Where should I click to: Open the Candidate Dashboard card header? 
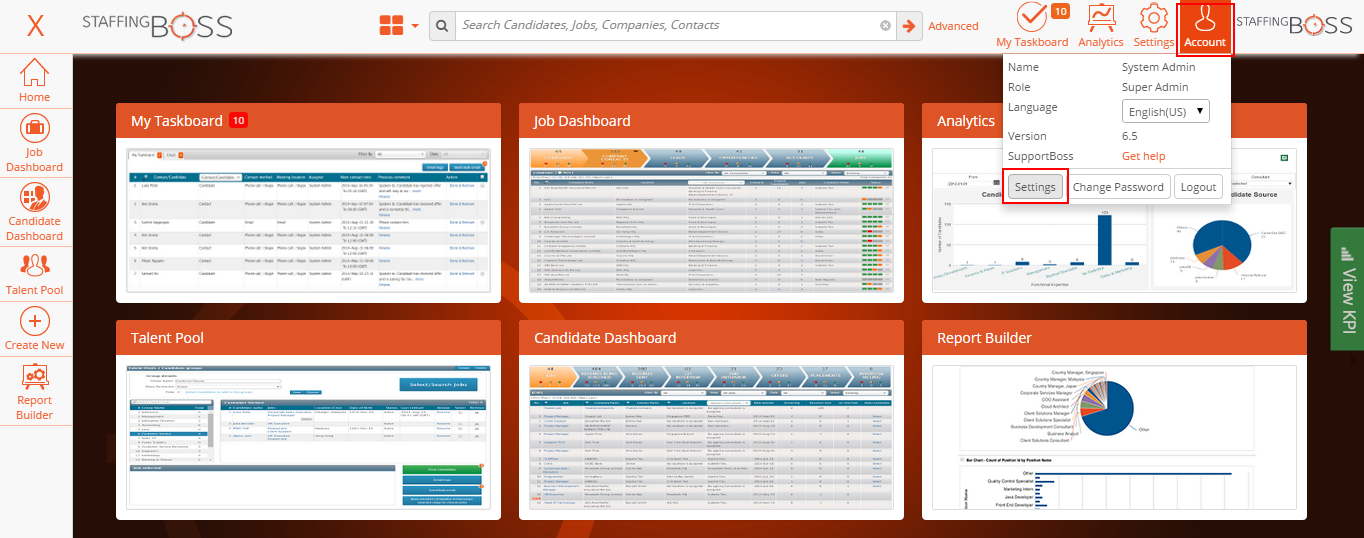[x=711, y=338]
